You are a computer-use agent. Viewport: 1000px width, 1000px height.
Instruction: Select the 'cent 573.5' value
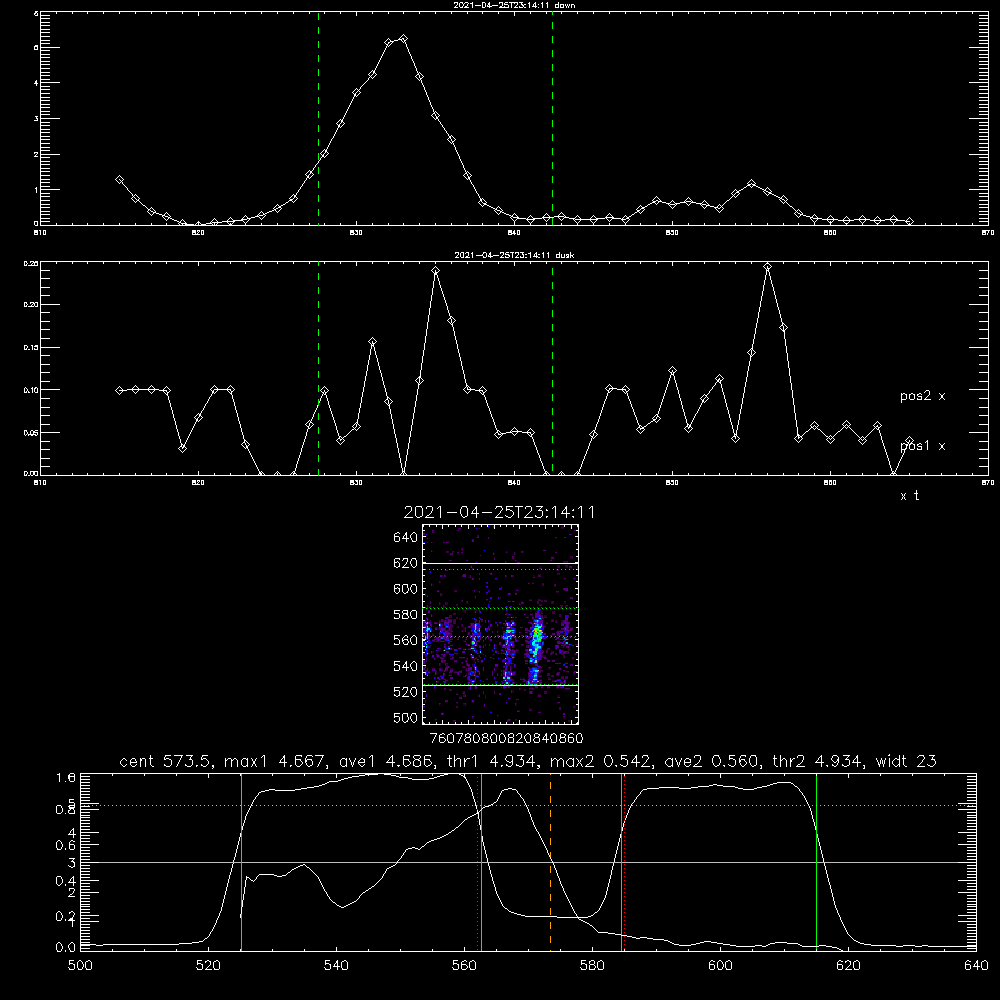click(166, 761)
